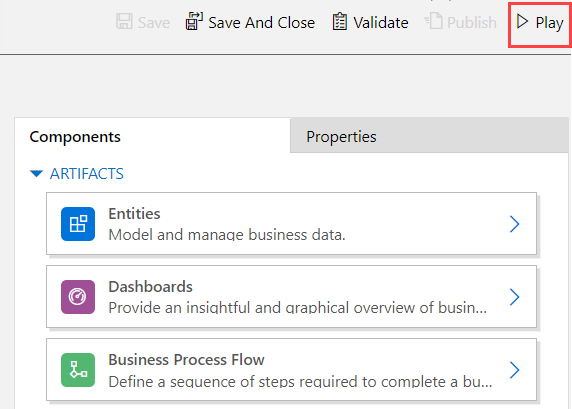The image size is (572, 409).
Task: Click the Validate clipboard icon
Action: (x=340, y=21)
